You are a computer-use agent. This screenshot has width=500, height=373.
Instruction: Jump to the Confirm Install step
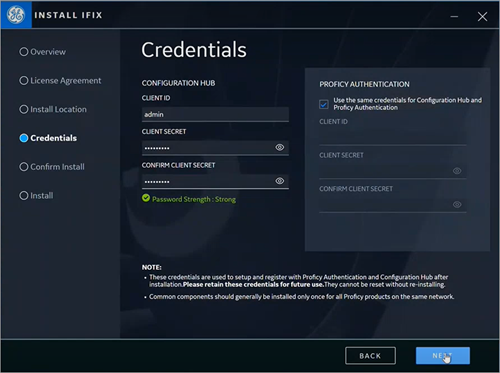(x=52, y=167)
